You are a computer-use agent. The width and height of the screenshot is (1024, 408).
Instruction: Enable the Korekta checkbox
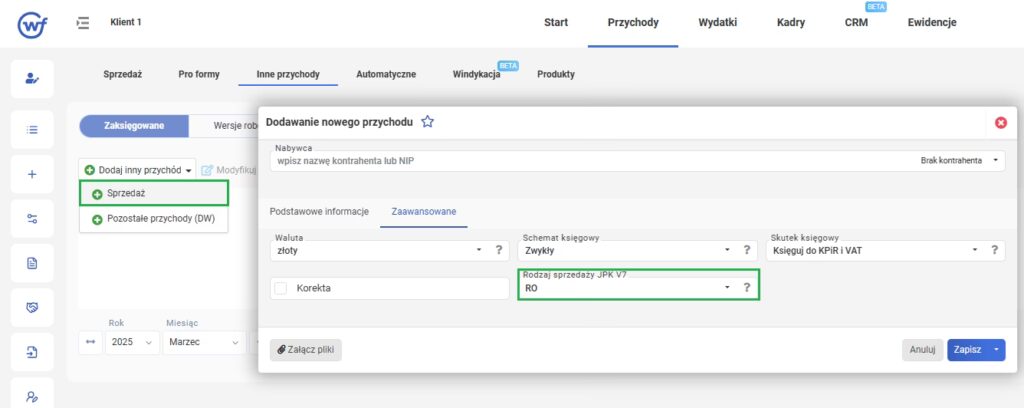click(x=281, y=288)
